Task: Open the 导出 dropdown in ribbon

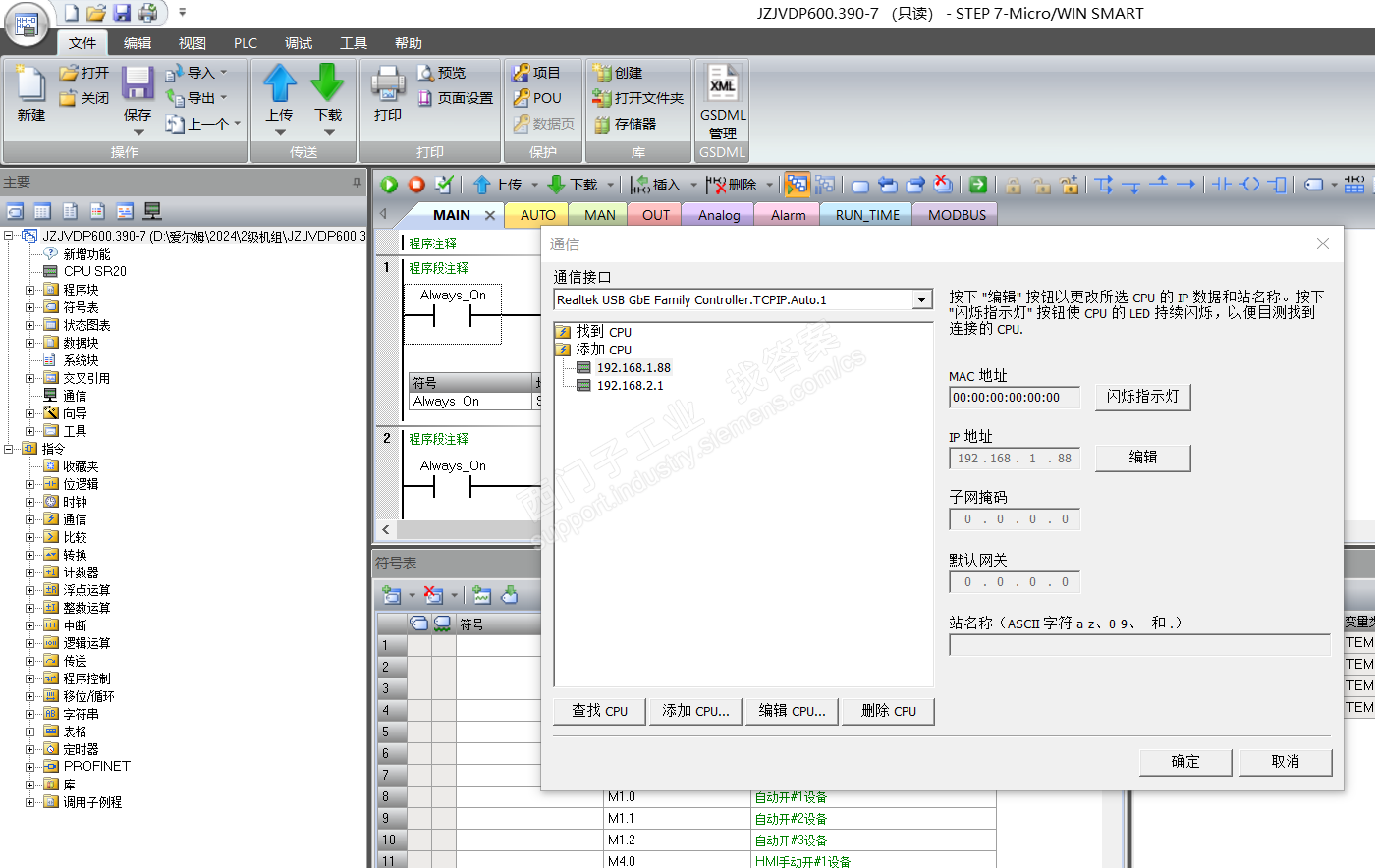Action: tap(224, 98)
